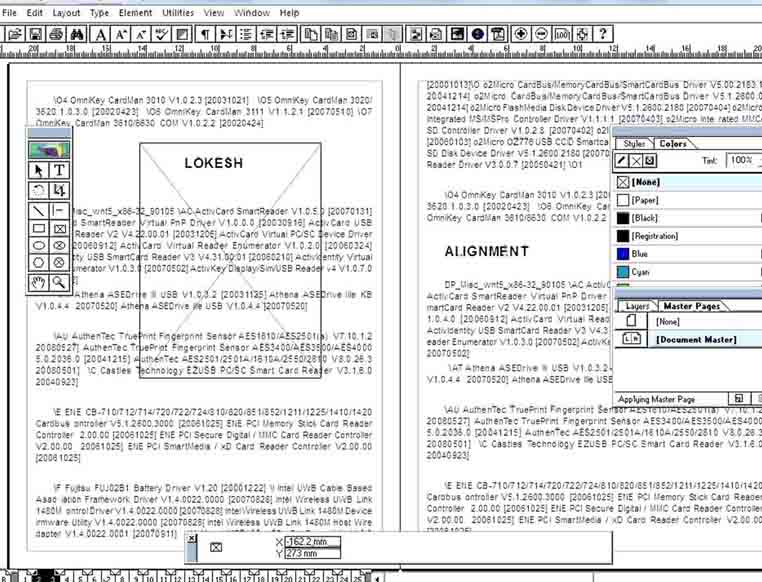Screen dimensions: 762x582
Task: Select [None] master page entry
Action: pos(688,322)
